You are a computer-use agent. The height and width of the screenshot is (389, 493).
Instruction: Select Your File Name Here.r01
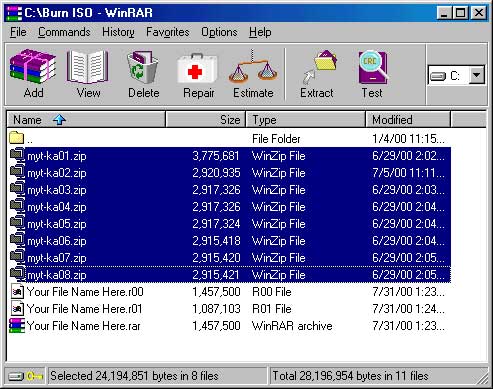84,309
